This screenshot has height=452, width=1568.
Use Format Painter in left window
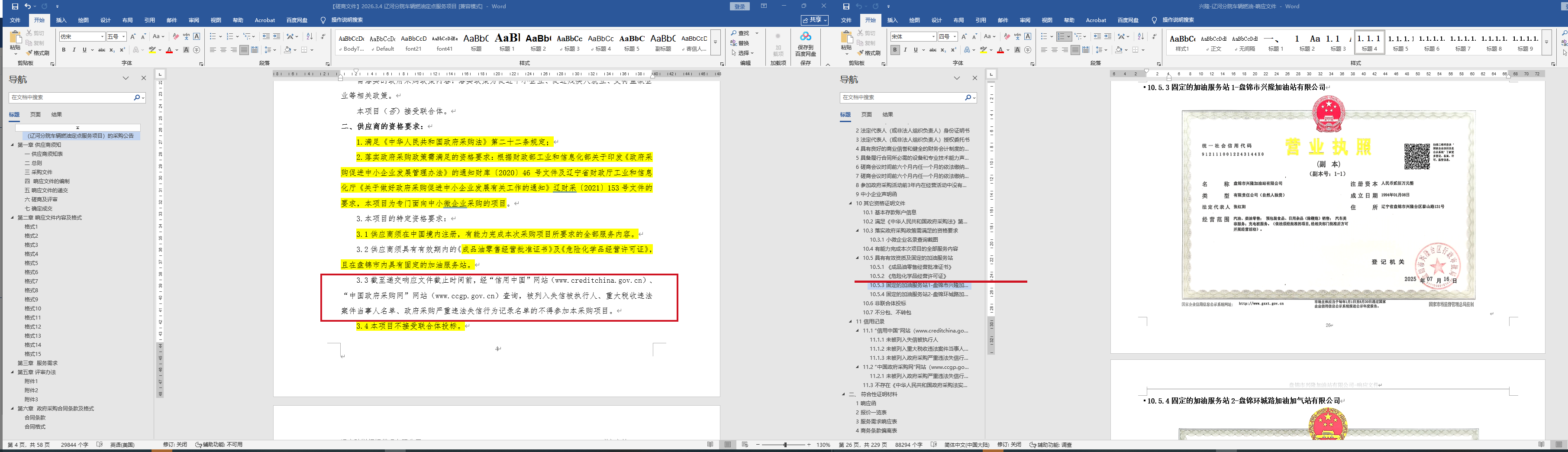tap(39, 53)
